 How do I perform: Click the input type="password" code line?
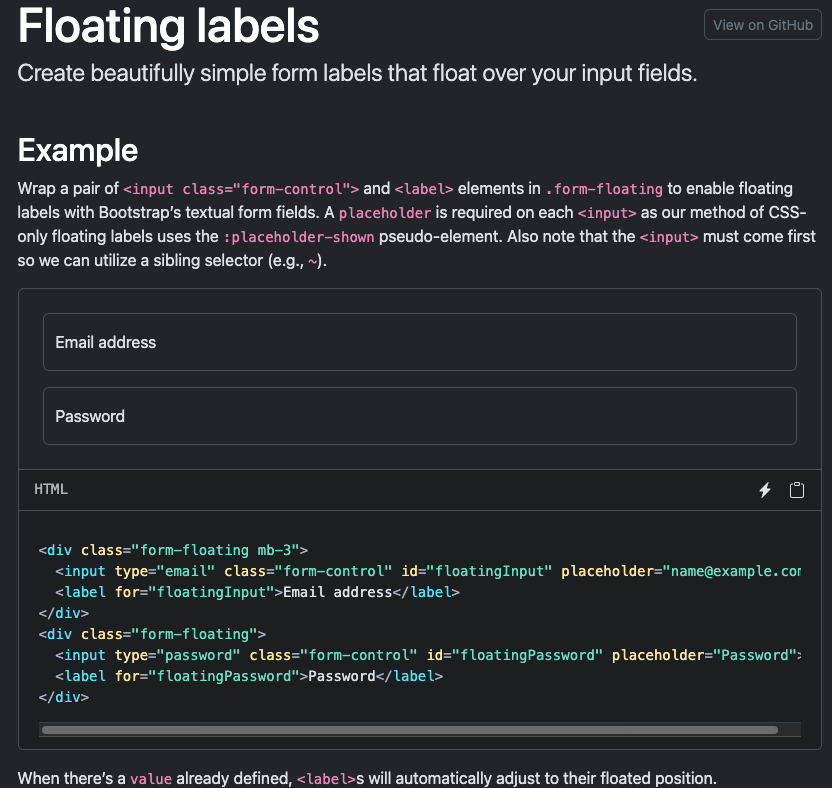coord(428,655)
